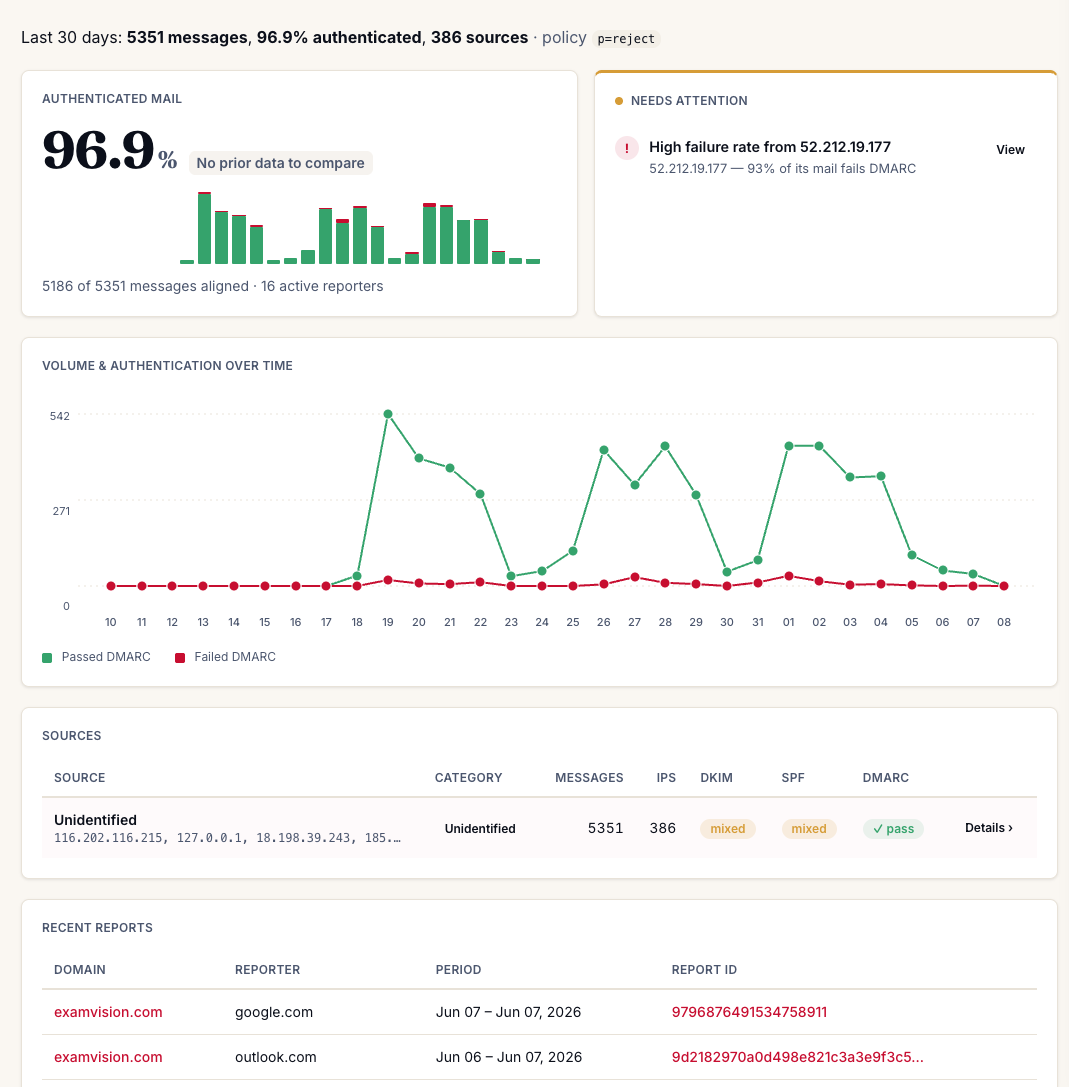Click the peak data point on day 19
Viewport: 1069px width, 1087px height.
388,414
